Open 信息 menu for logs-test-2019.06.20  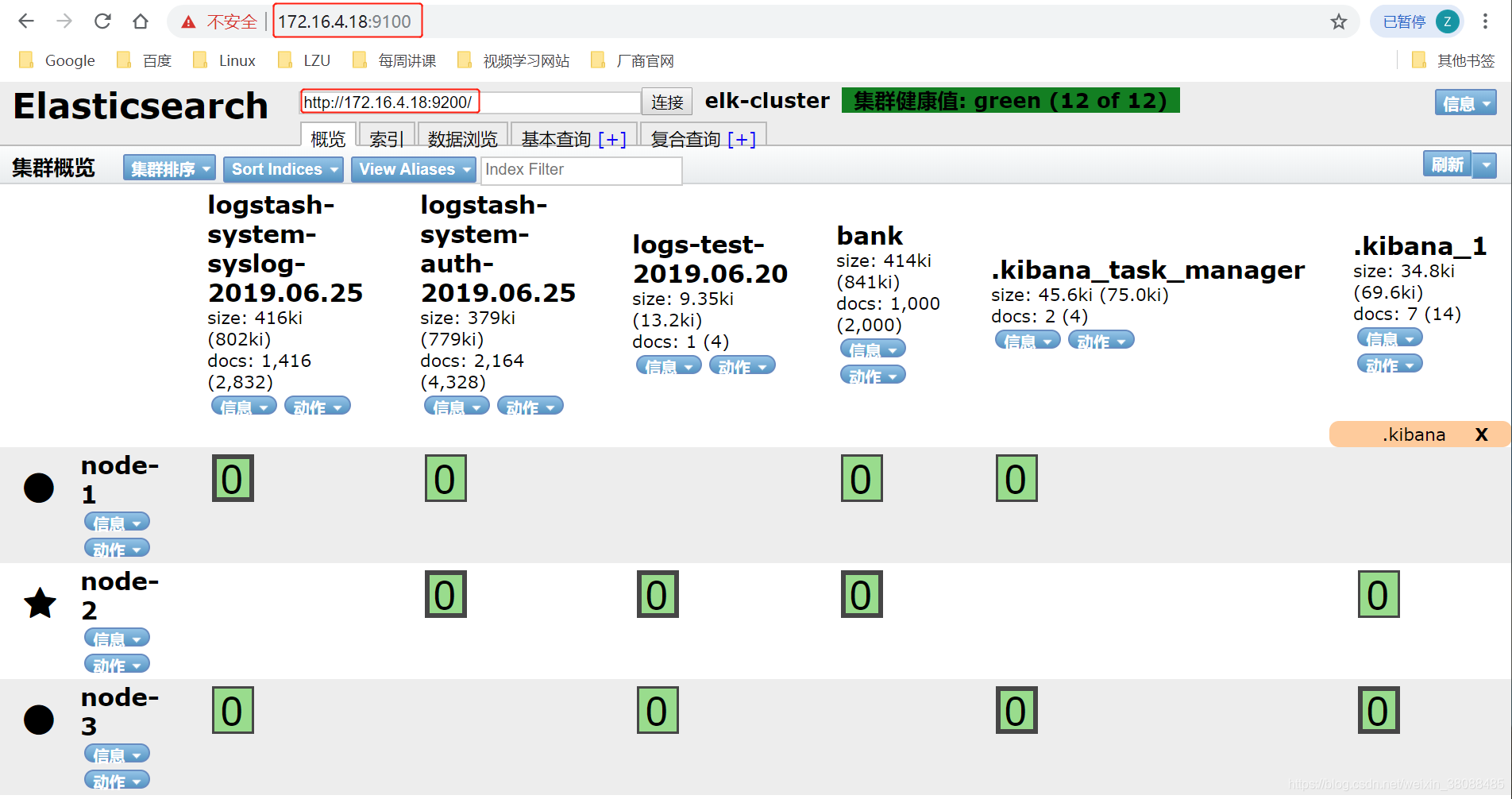[669, 365]
